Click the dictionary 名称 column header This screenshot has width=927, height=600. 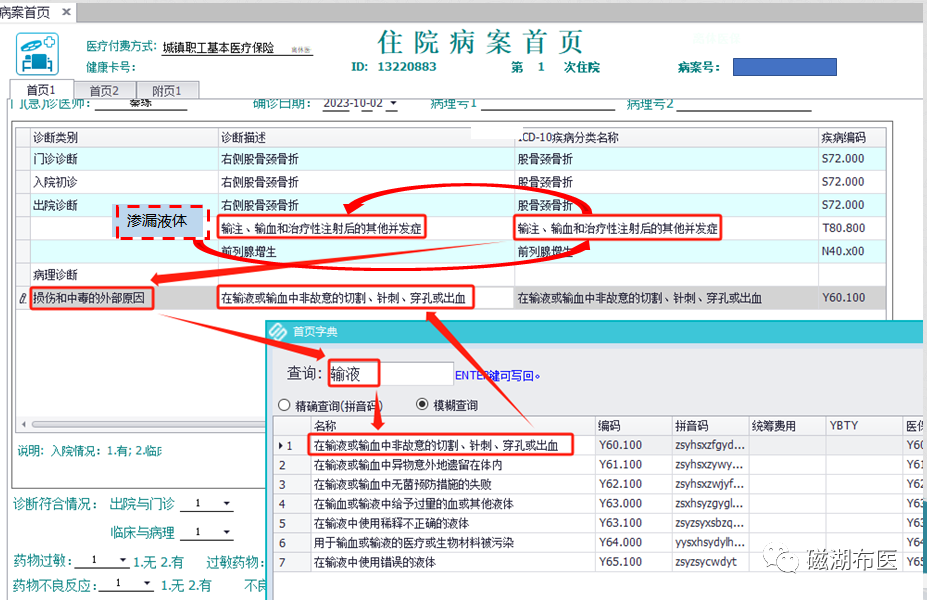[453, 426]
